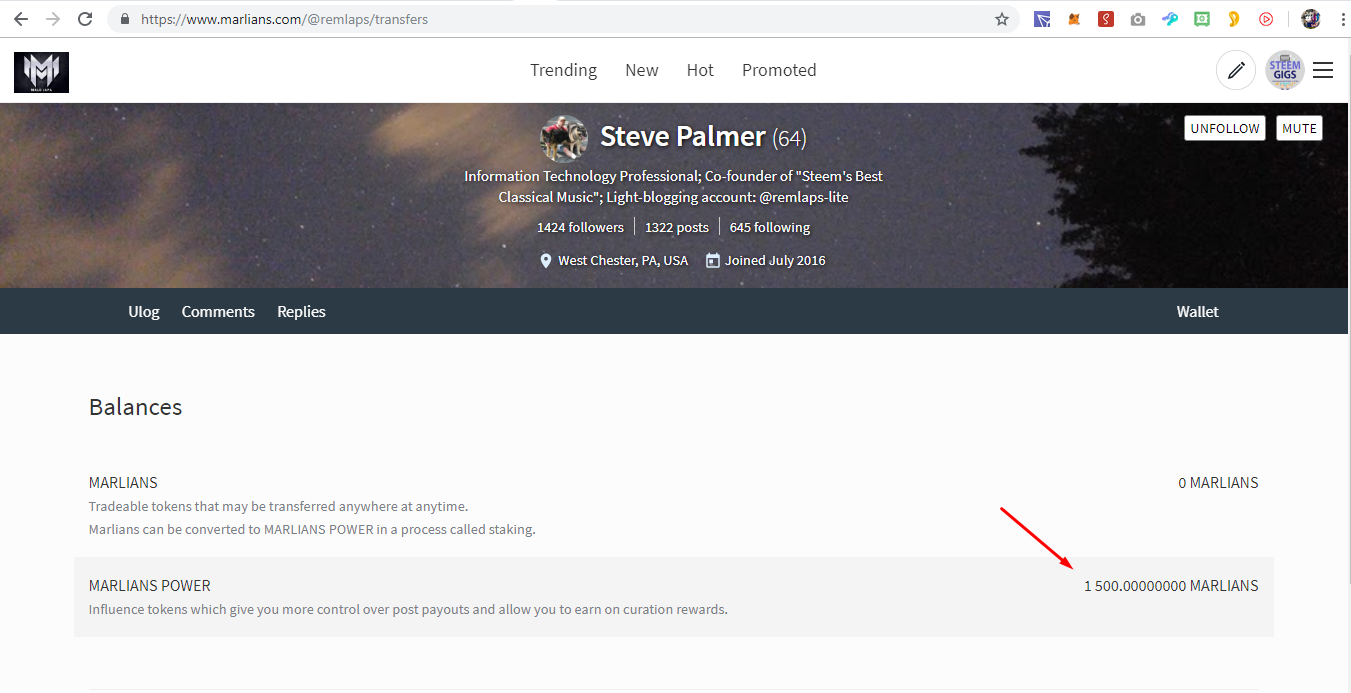This screenshot has width=1351, height=693.
Task: Switch to the Comments tab
Action: click(x=218, y=311)
